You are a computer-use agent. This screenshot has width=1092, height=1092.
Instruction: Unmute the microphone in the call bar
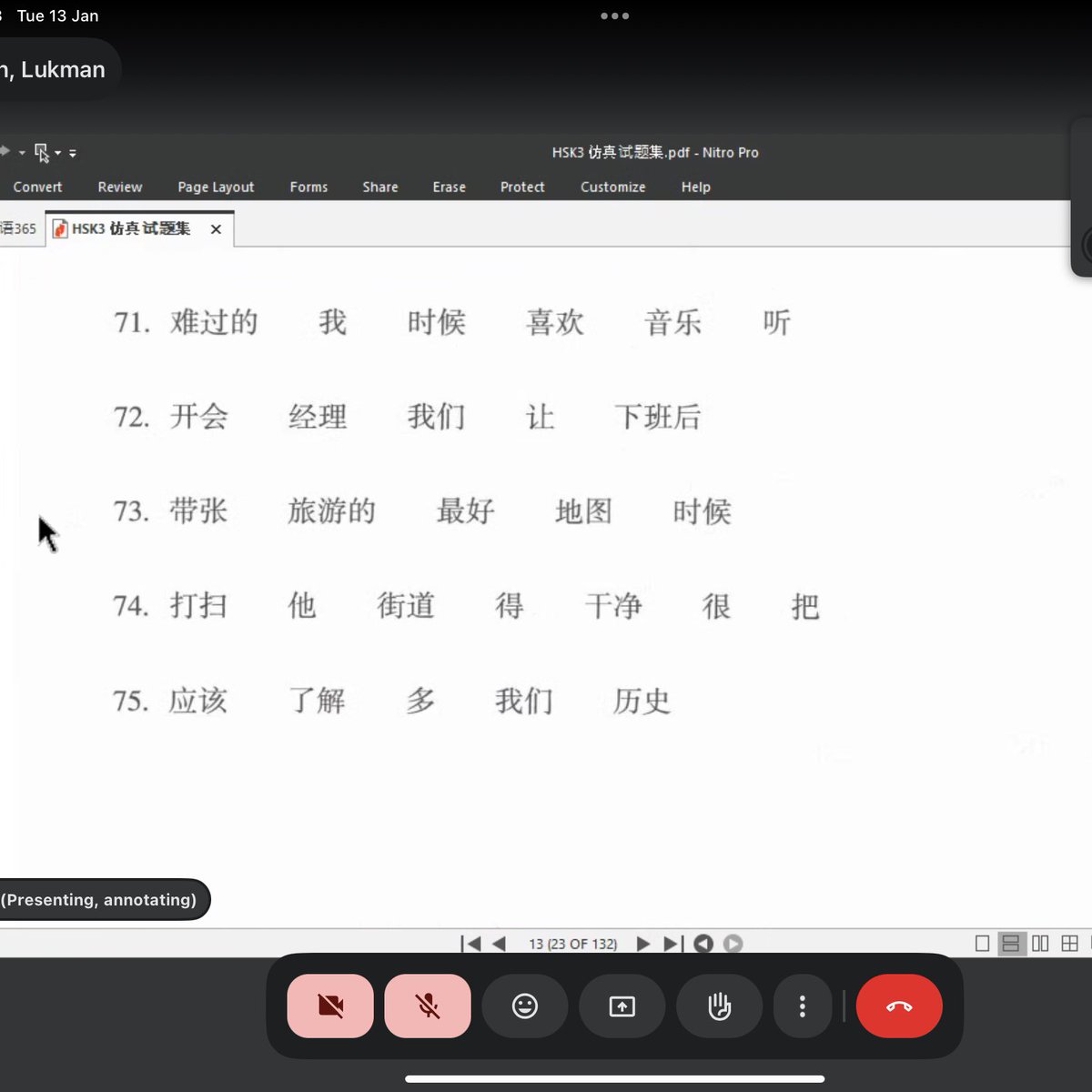[x=428, y=1006]
